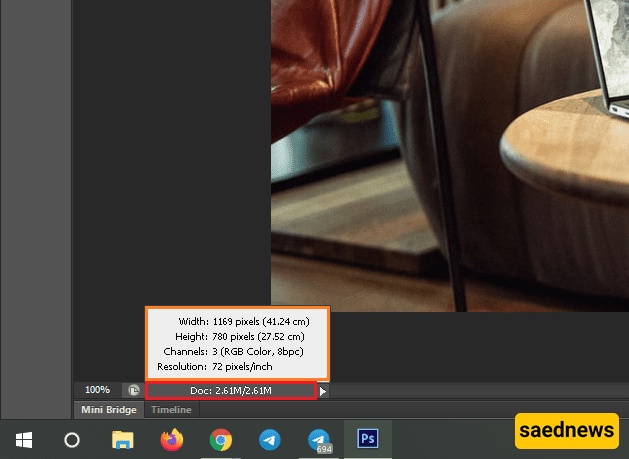Launch Firefox from the taskbar
The height and width of the screenshot is (459, 629).
tap(172, 439)
